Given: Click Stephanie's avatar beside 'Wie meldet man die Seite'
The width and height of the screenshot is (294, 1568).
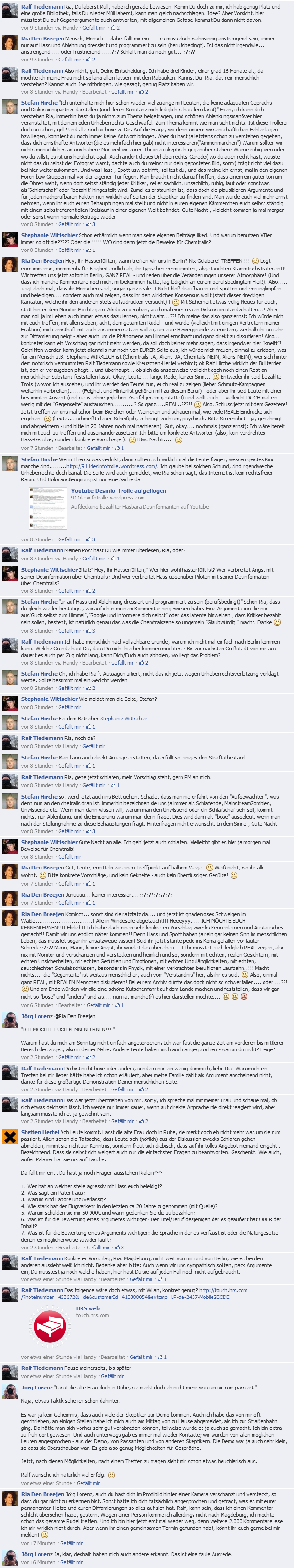Looking at the screenshot, I should click(10, 703).
